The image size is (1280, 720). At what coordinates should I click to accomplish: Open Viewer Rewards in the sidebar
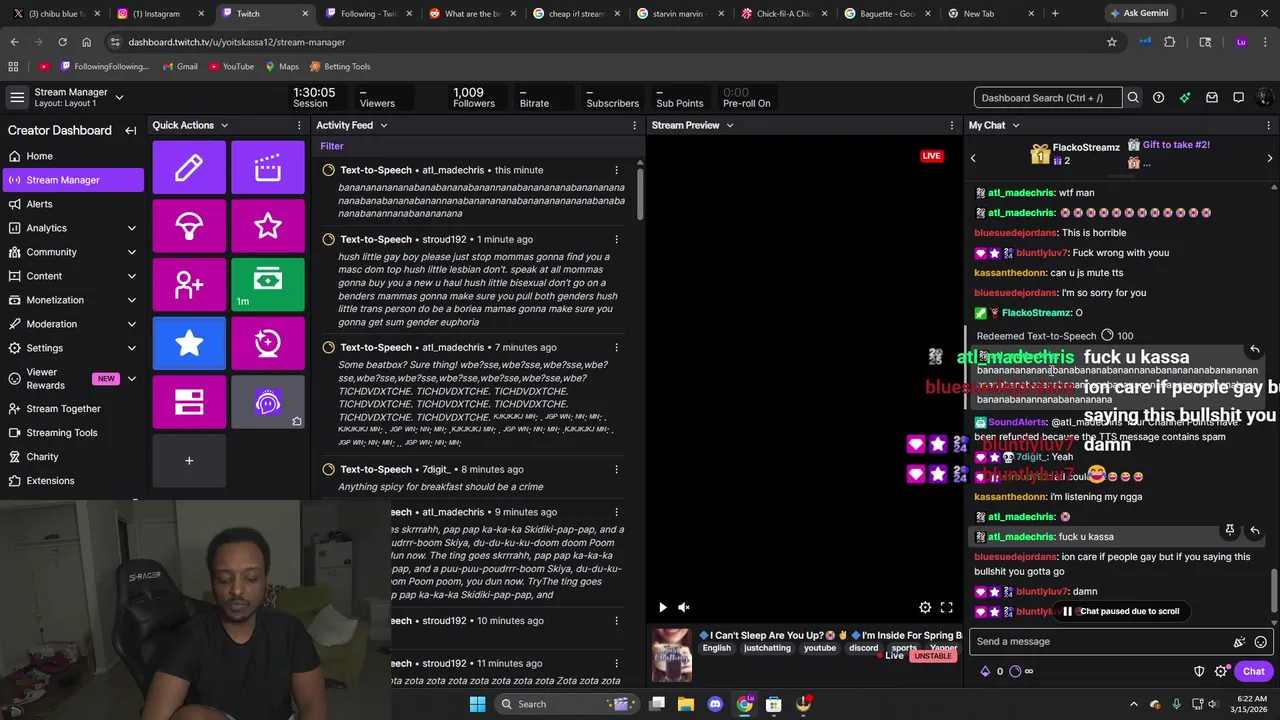coord(72,378)
